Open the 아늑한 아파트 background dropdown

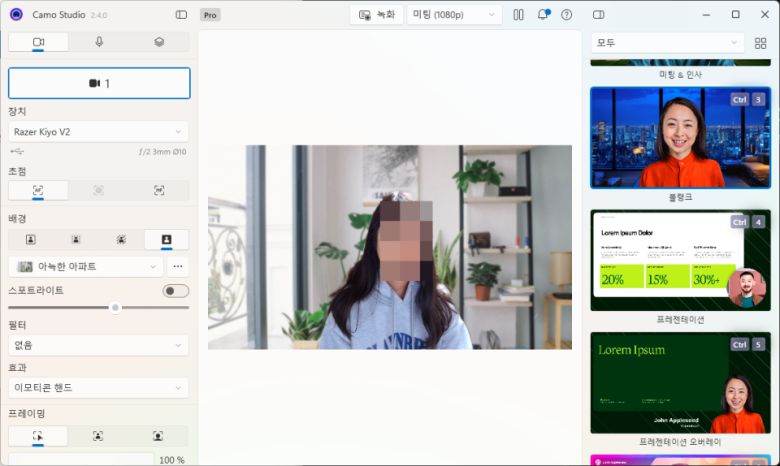[x=86, y=267]
